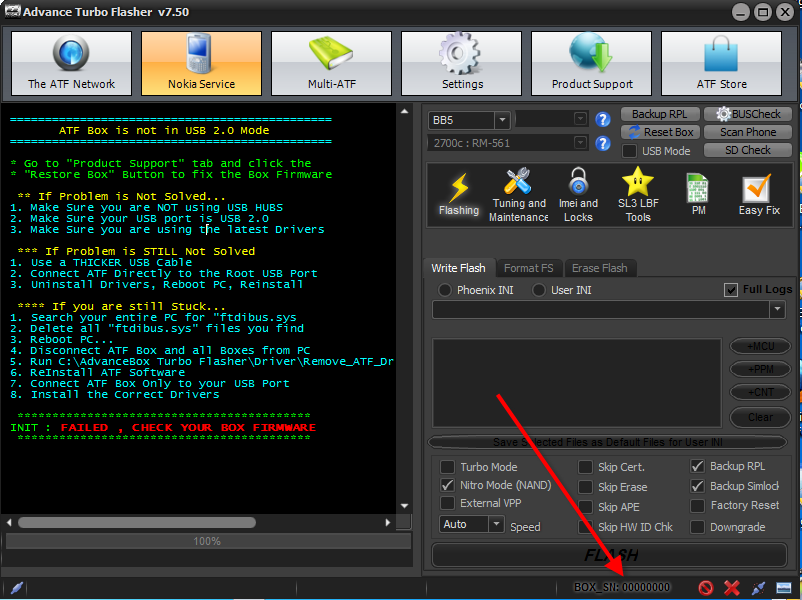Viewport: 802px width, 600px height.
Task: Check the Skip APE option
Action: coord(585,507)
